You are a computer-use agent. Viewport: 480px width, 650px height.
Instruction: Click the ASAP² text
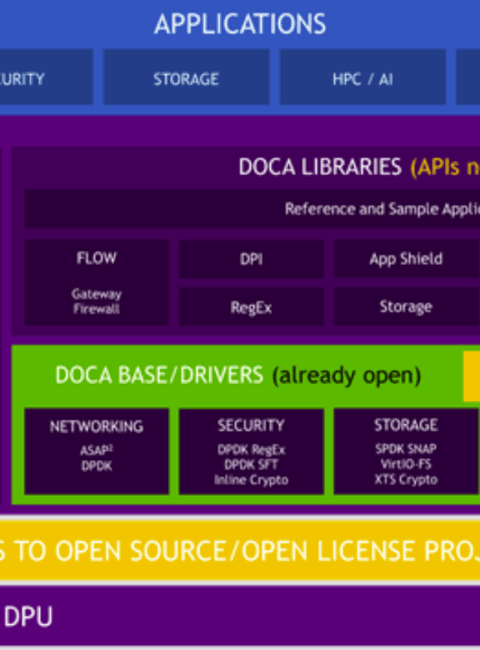coord(97,450)
